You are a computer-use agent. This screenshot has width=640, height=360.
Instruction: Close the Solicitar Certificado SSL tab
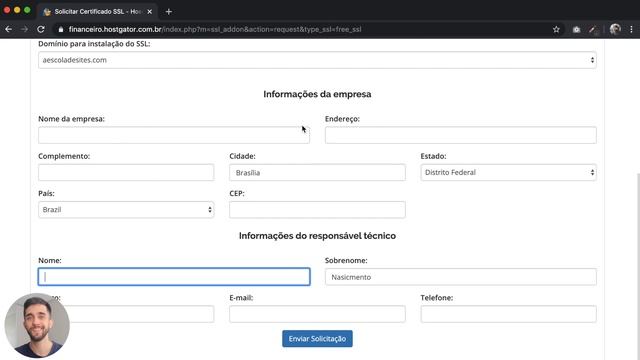tap(149, 11)
